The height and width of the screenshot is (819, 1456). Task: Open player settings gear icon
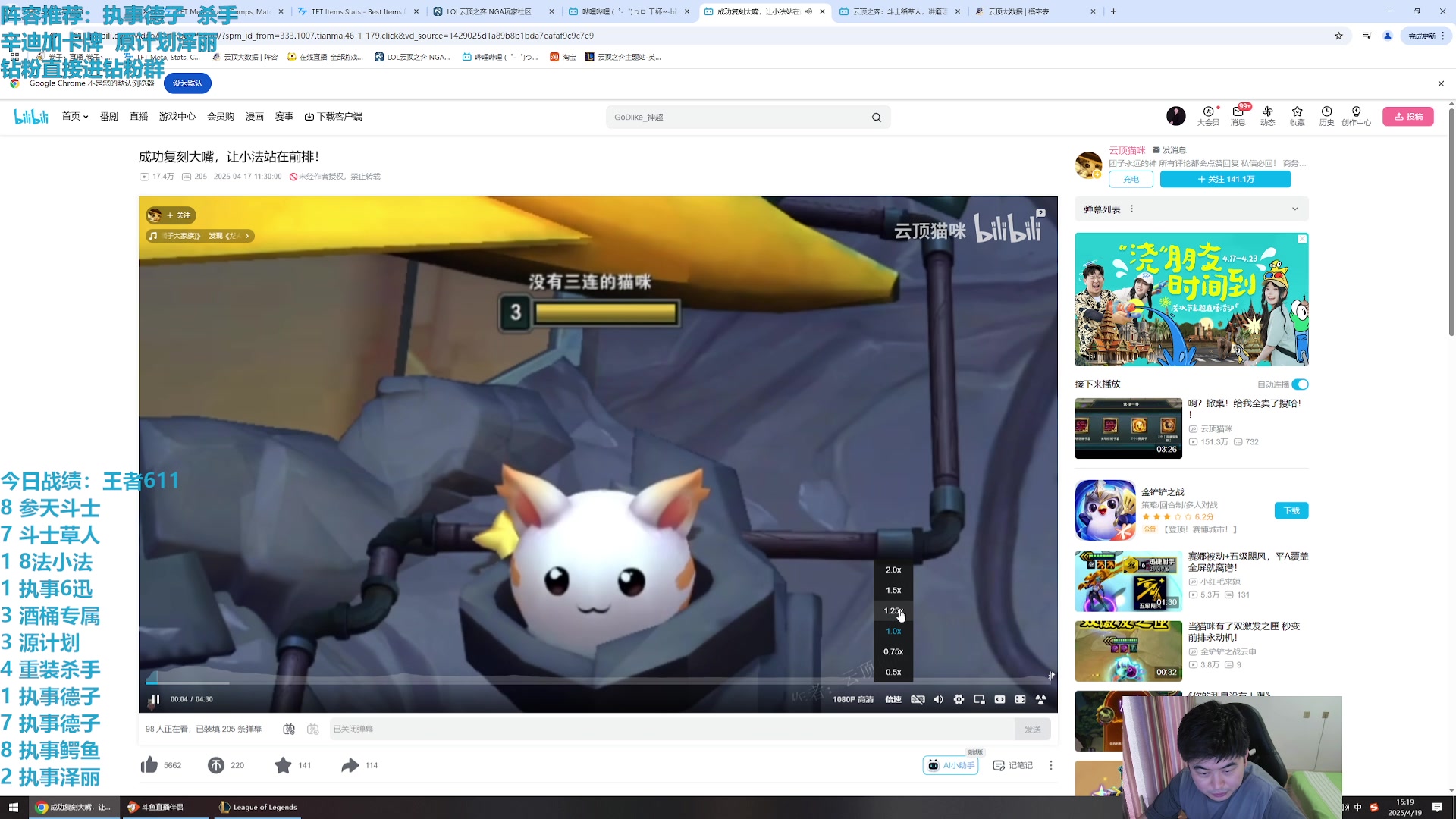point(959,699)
